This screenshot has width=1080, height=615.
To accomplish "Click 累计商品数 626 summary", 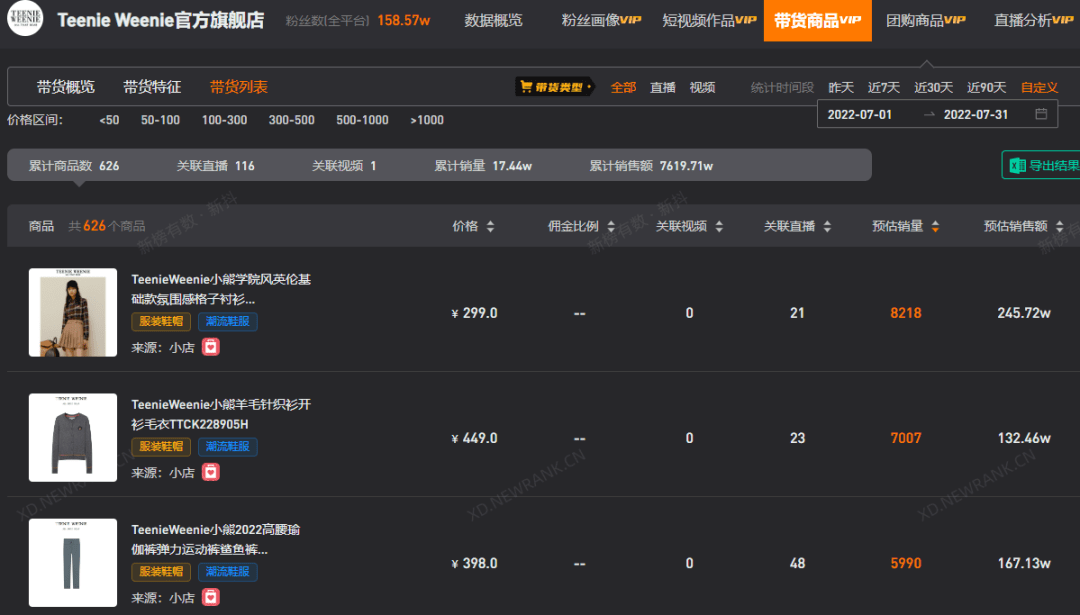I will 74,166.
